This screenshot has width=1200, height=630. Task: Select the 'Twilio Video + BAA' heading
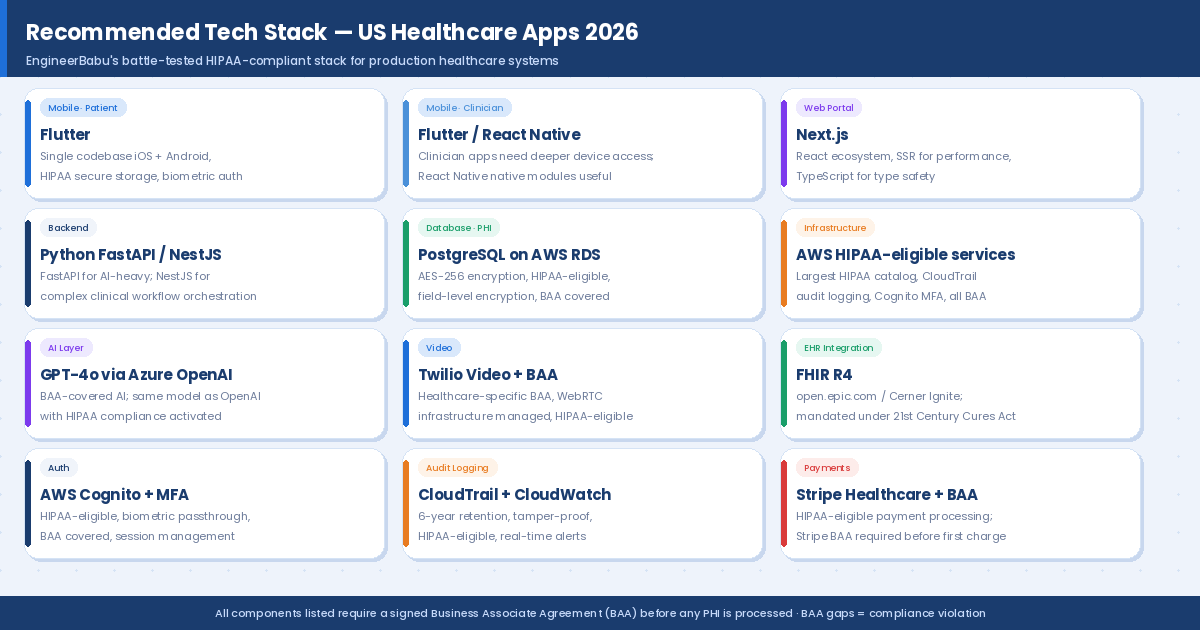488,375
